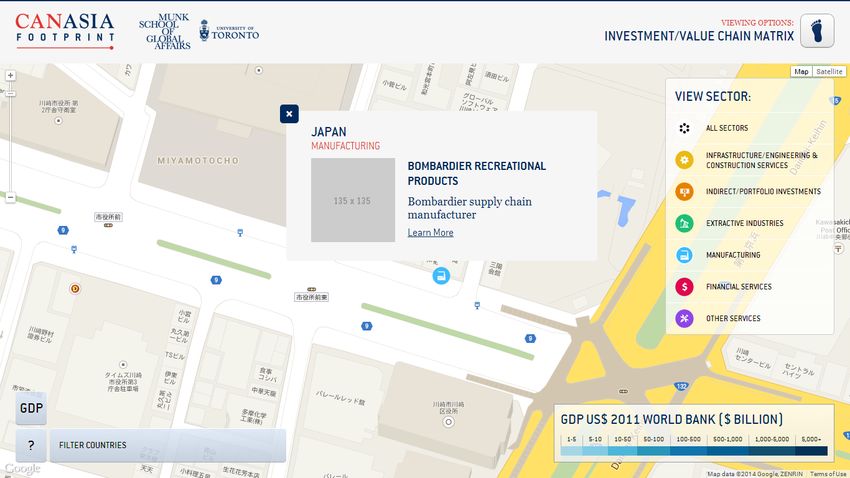Open Google logo on the map

point(22,468)
